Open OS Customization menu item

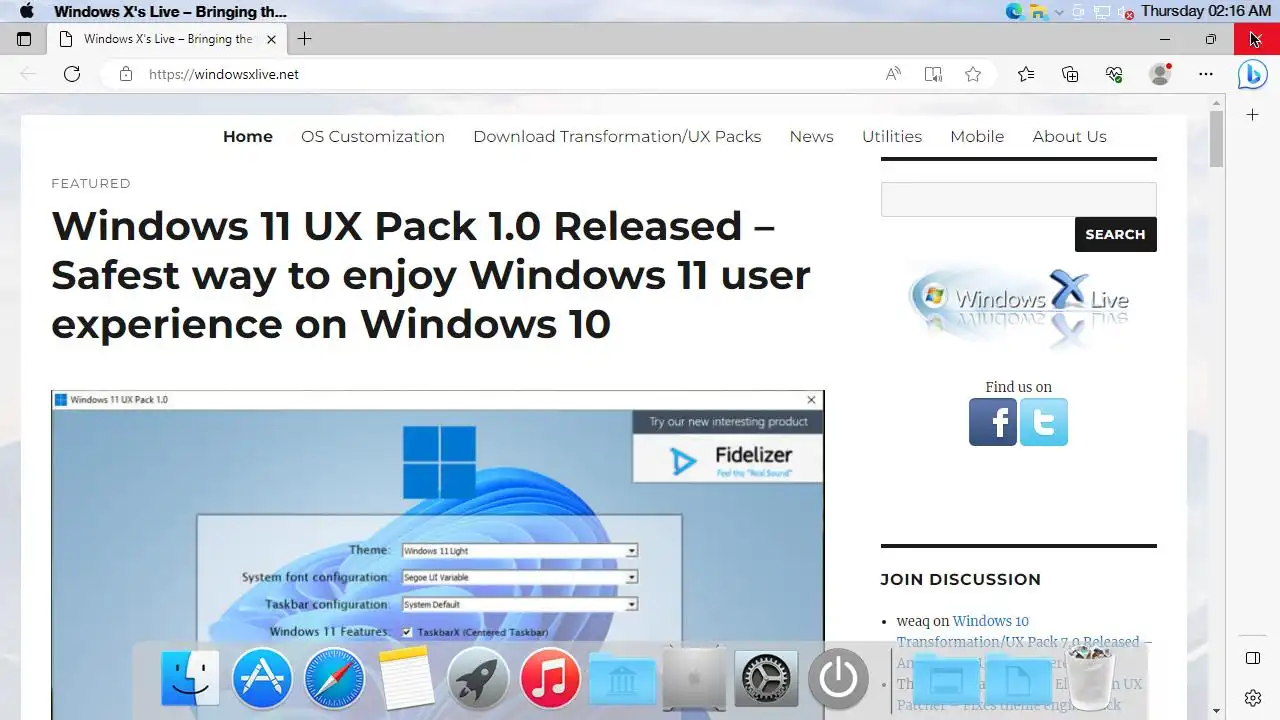click(373, 136)
